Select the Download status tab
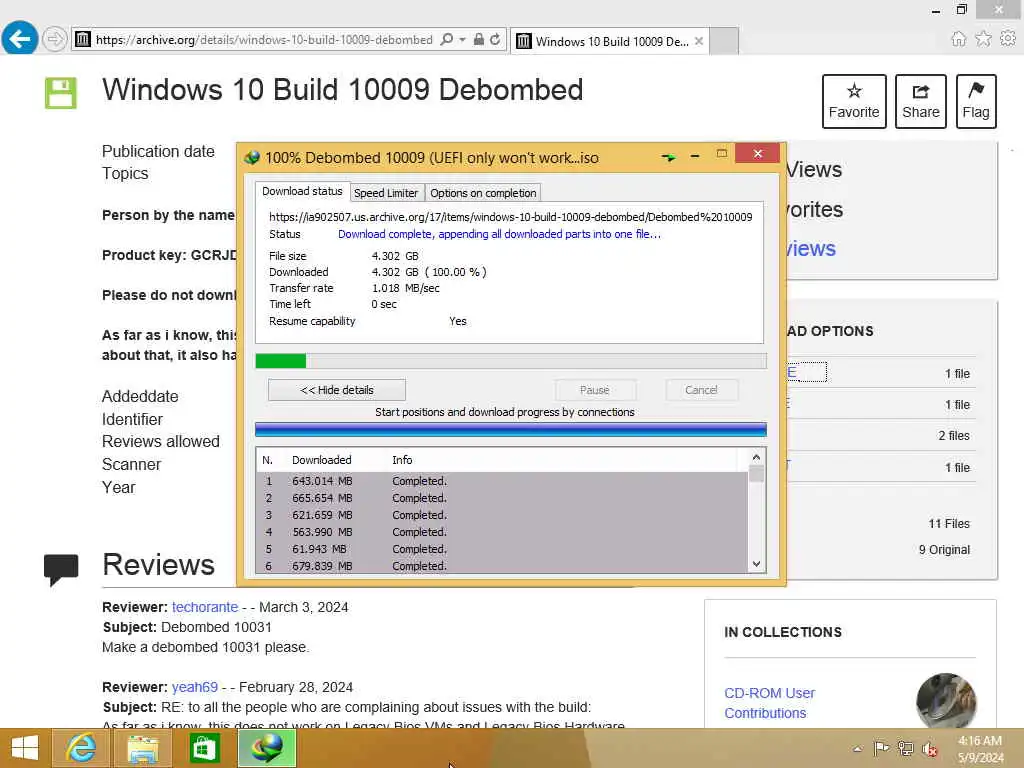This screenshot has width=1024, height=768. pyautogui.click(x=302, y=191)
